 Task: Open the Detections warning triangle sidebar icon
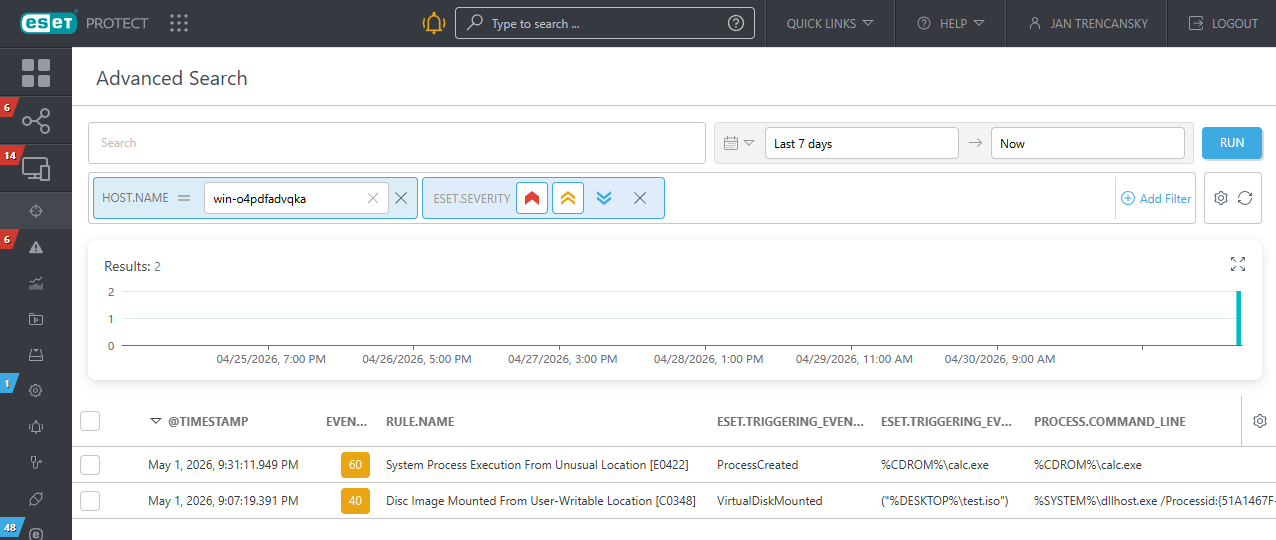click(36, 247)
